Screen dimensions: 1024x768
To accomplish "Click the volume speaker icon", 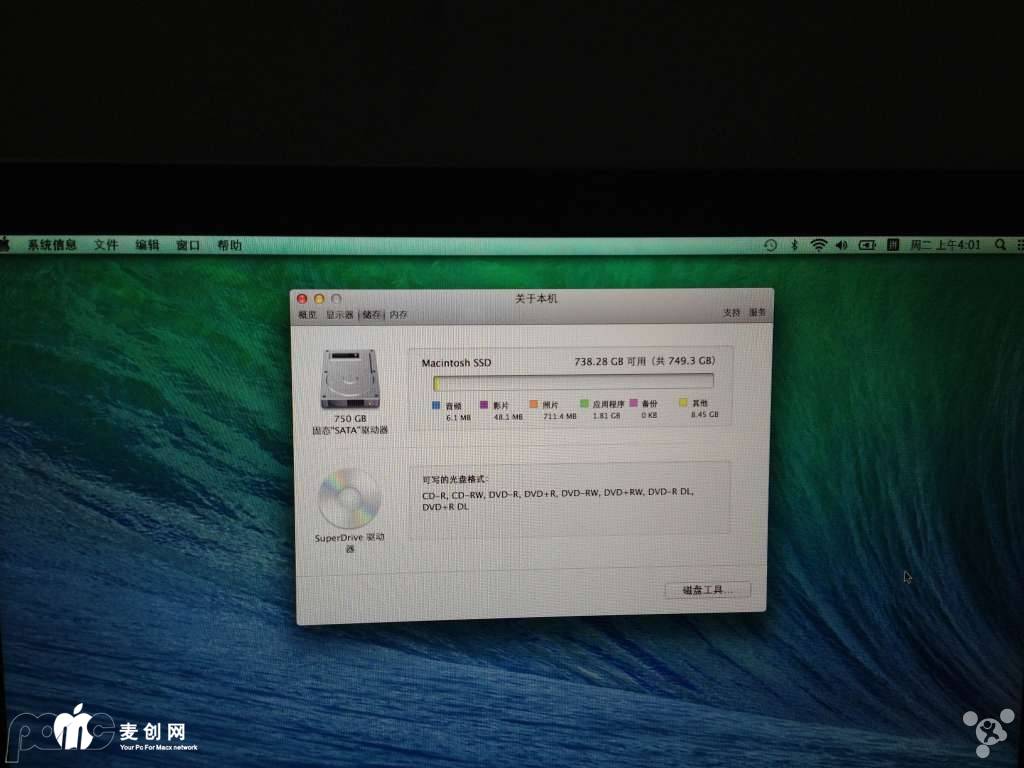I will tap(841, 245).
